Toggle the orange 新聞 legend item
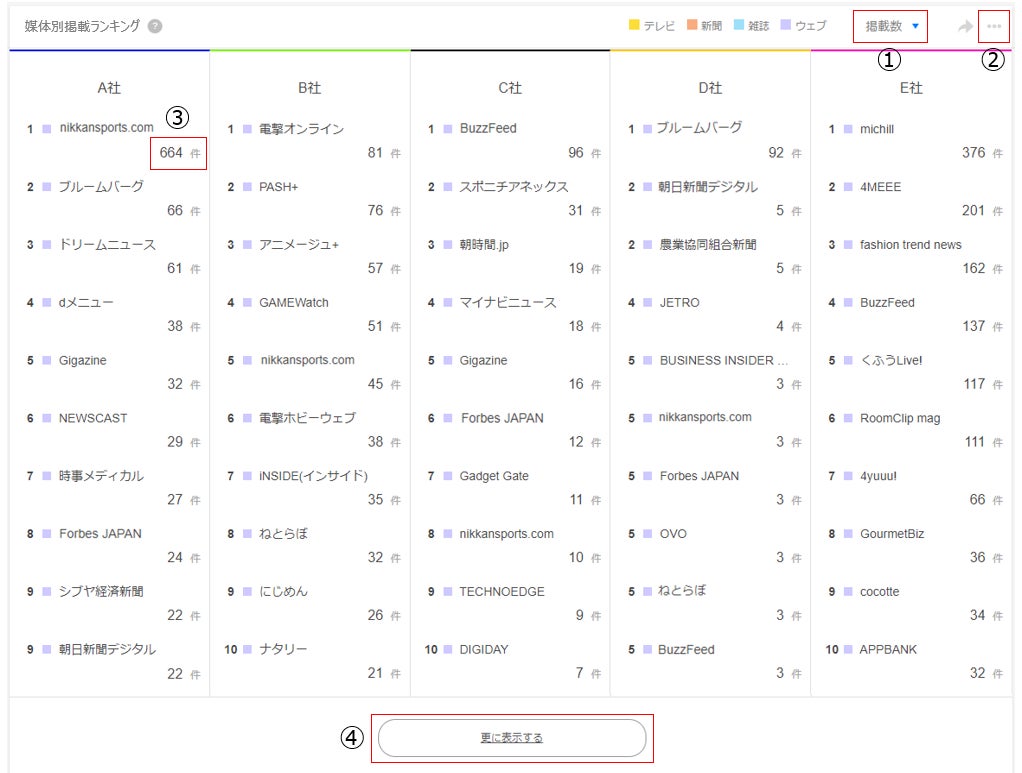Image resolution: width=1022 pixels, height=773 pixels. (x=705, y=25)
